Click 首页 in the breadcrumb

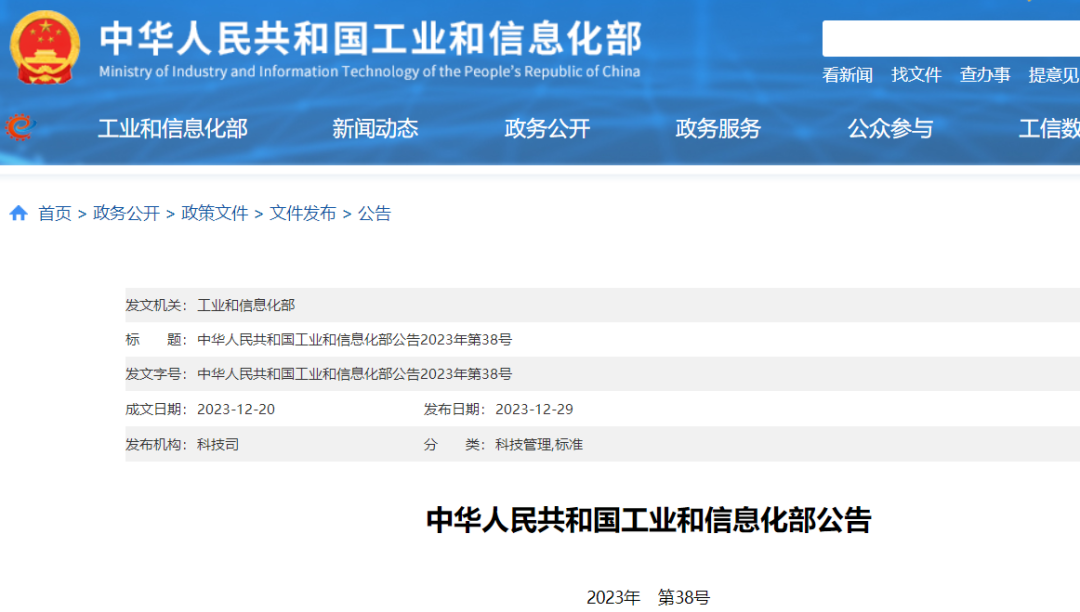tap(55, 213)
